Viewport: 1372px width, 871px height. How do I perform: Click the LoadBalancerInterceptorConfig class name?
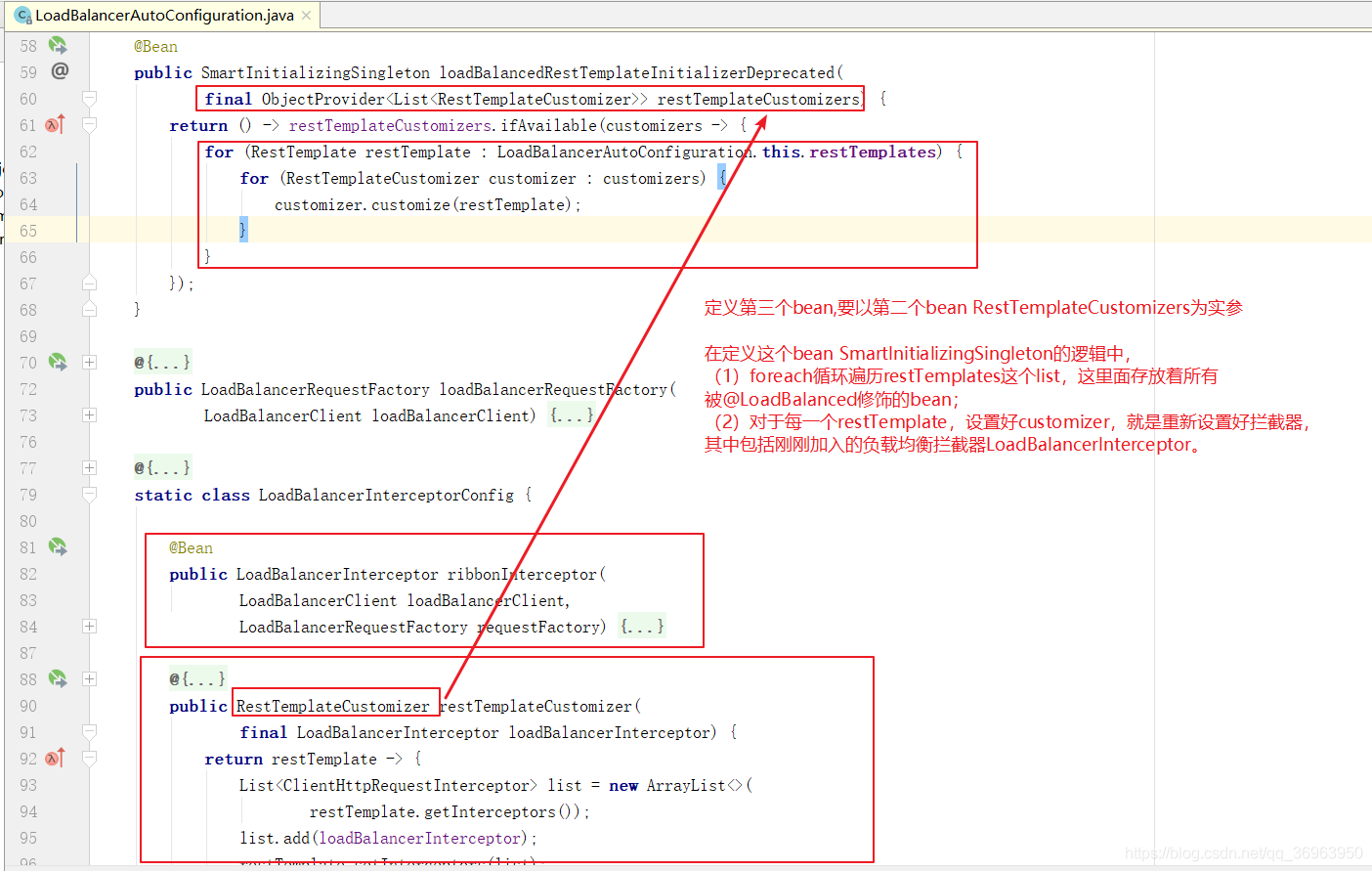click(386, 495)
